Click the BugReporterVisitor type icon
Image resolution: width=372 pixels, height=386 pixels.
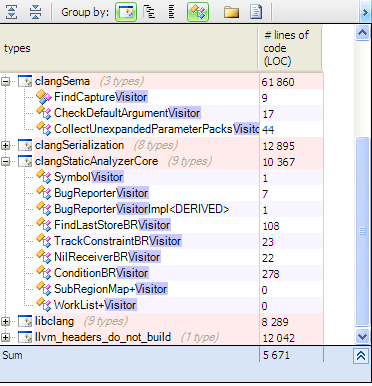tap(44, 193)
